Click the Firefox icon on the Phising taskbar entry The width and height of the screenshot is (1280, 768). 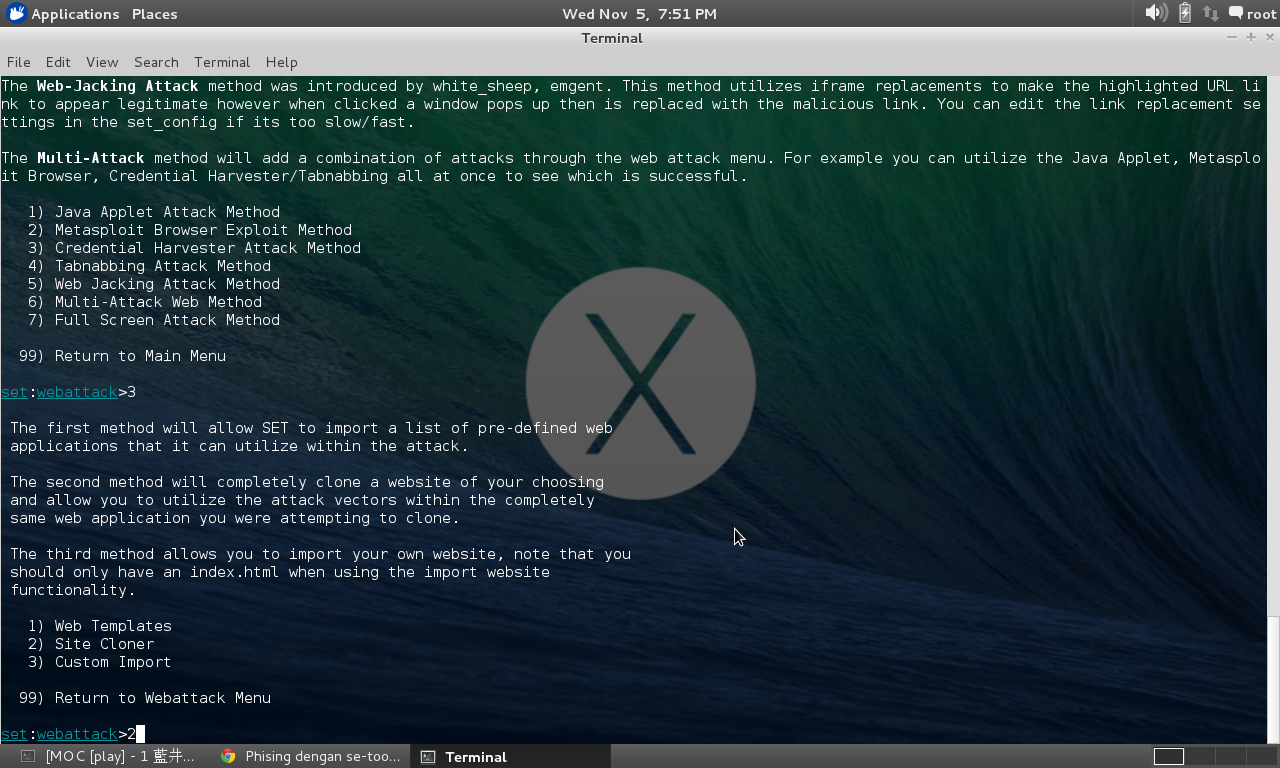pos(228,757)
